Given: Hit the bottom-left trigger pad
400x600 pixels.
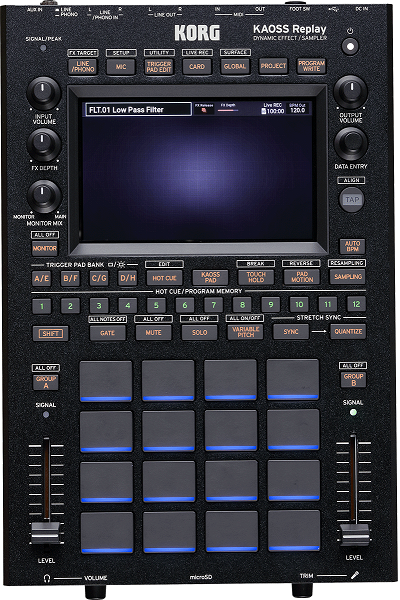Looking at the screenshot, I should (107, 533).
